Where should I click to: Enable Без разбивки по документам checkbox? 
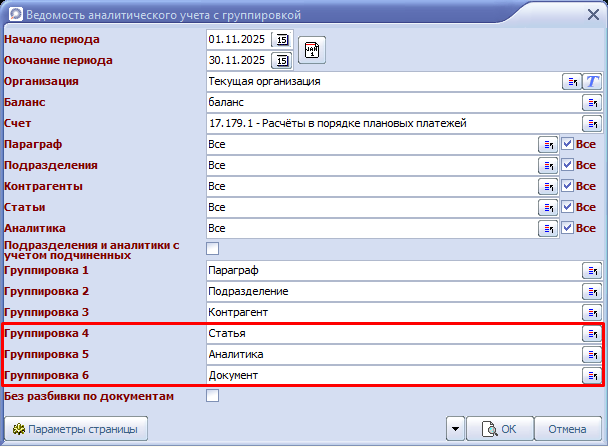click(x=212, y=396)
